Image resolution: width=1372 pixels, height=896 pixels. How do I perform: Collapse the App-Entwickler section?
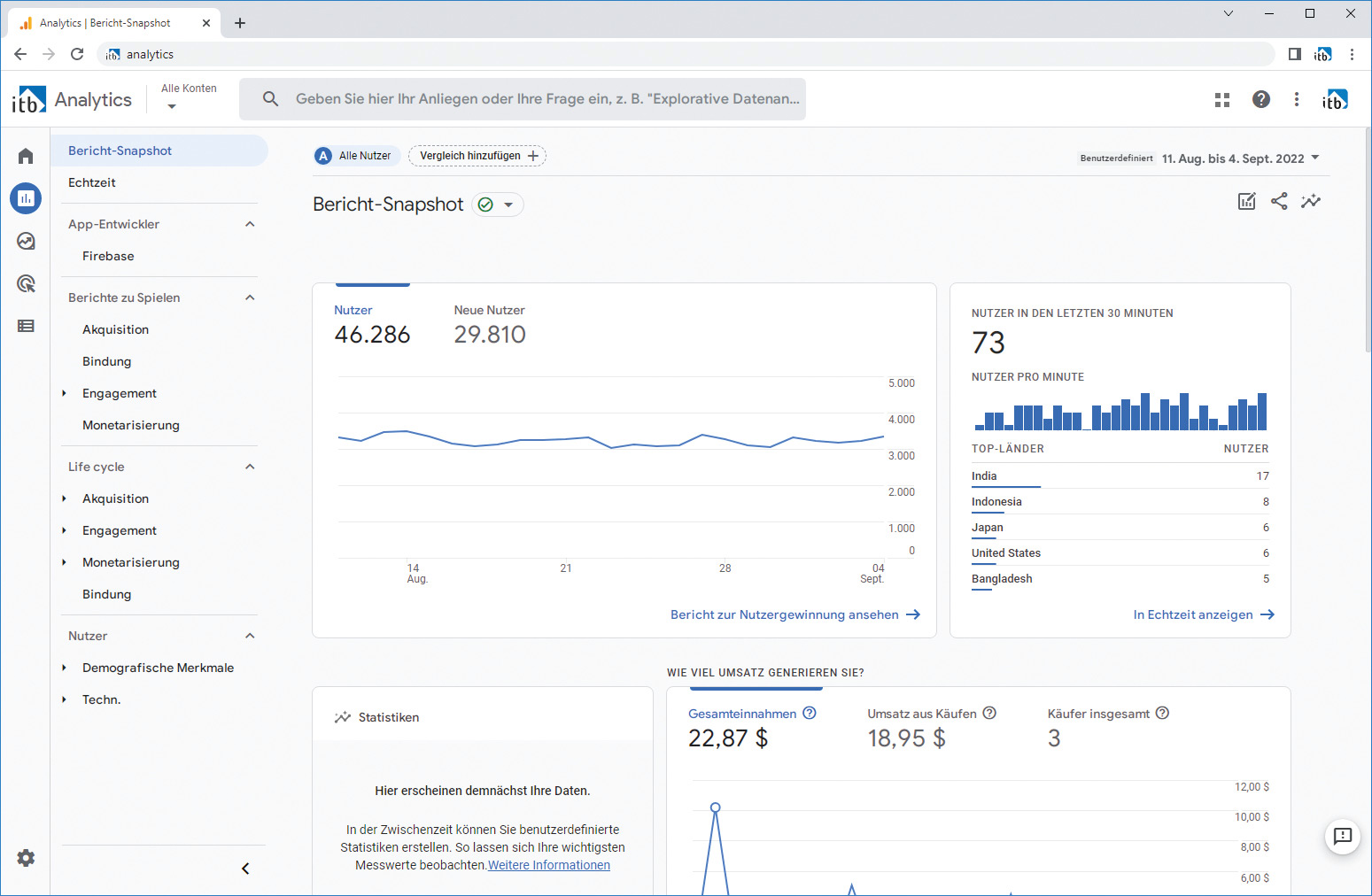250,224
